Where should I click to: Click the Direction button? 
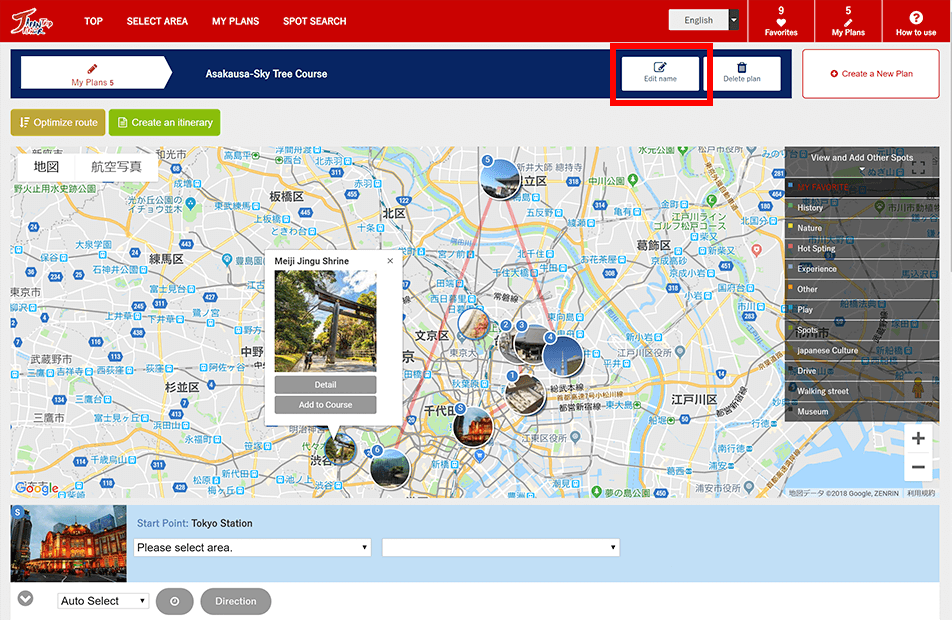tap(236, 601)
